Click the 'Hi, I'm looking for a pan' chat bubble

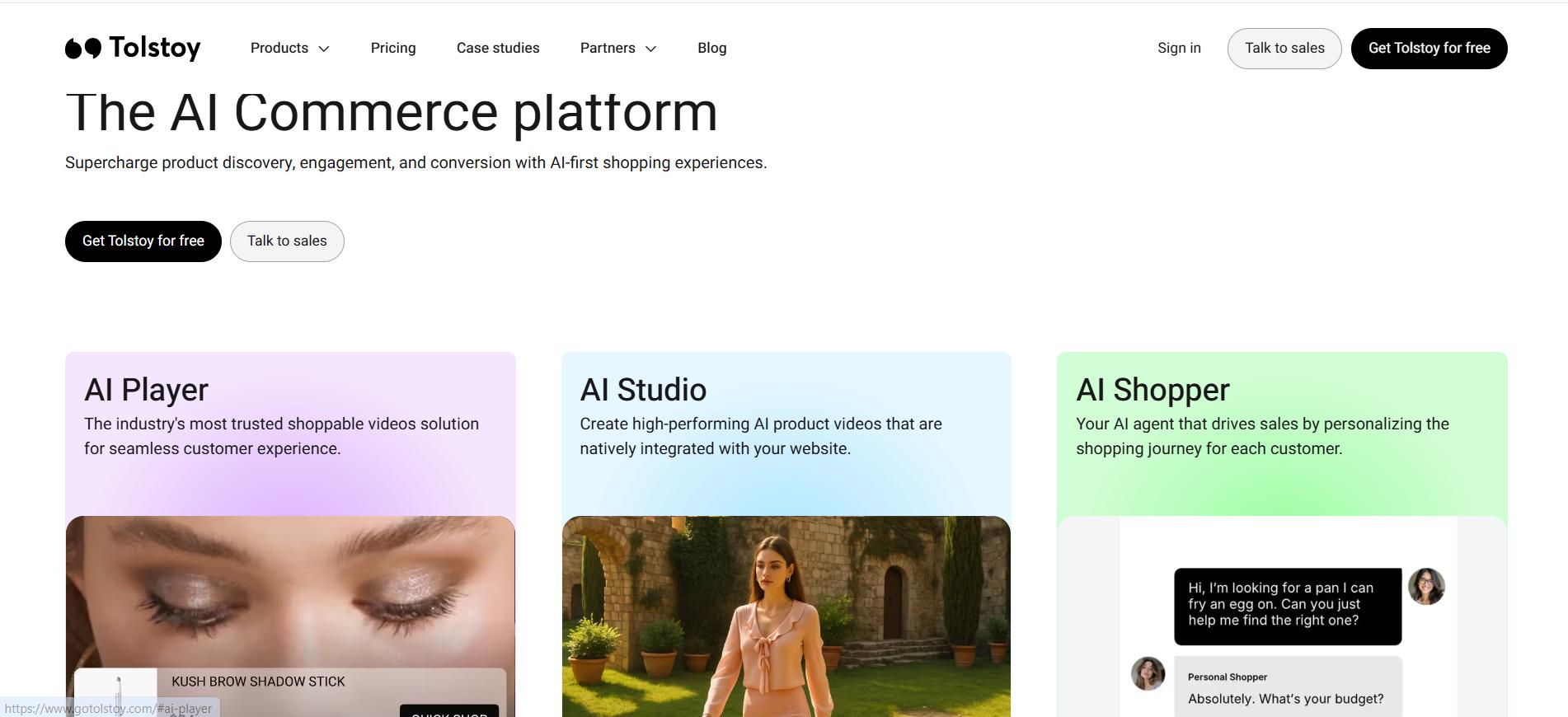1288,606
